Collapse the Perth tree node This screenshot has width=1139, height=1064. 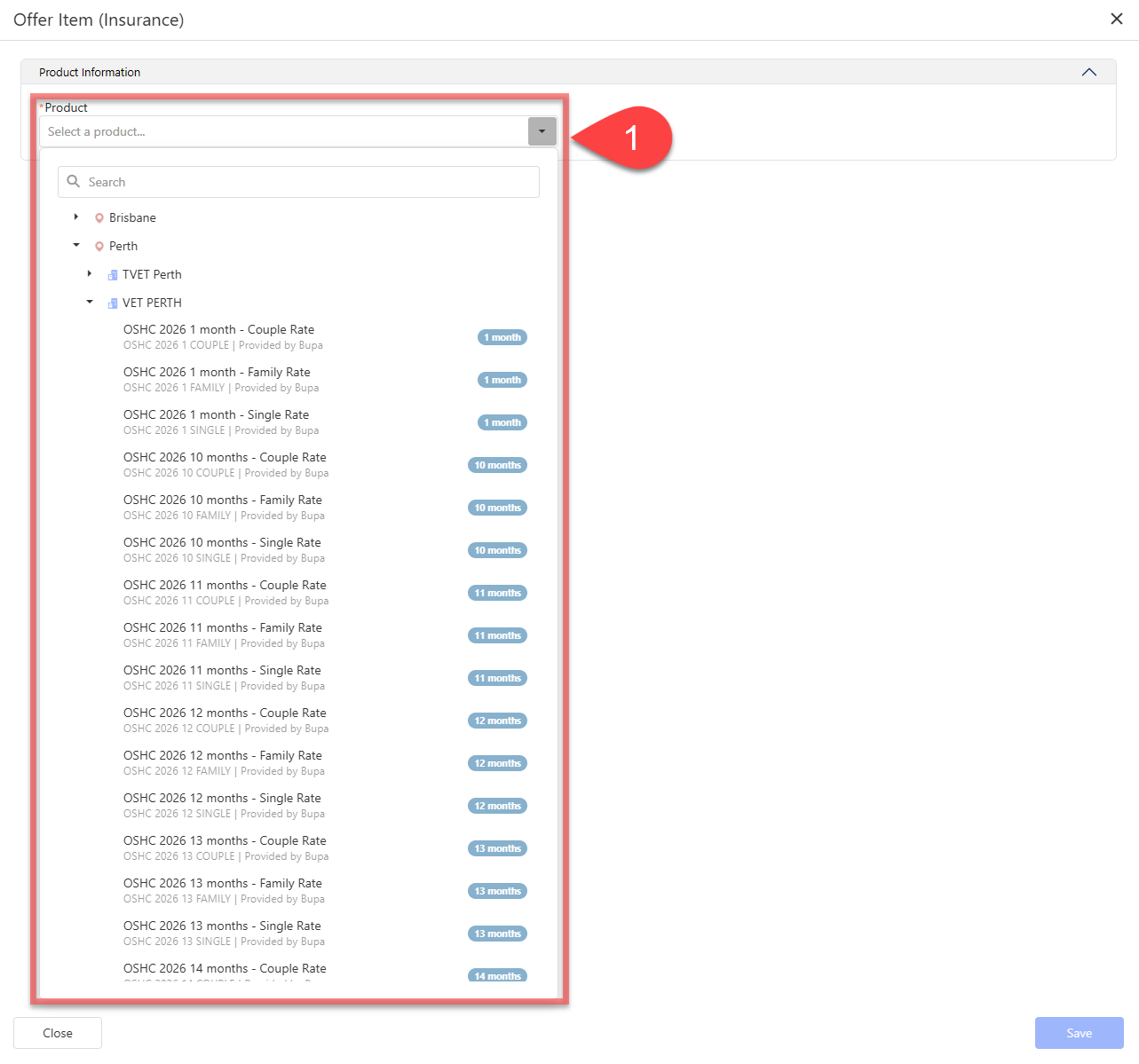[x=76, y=246]
